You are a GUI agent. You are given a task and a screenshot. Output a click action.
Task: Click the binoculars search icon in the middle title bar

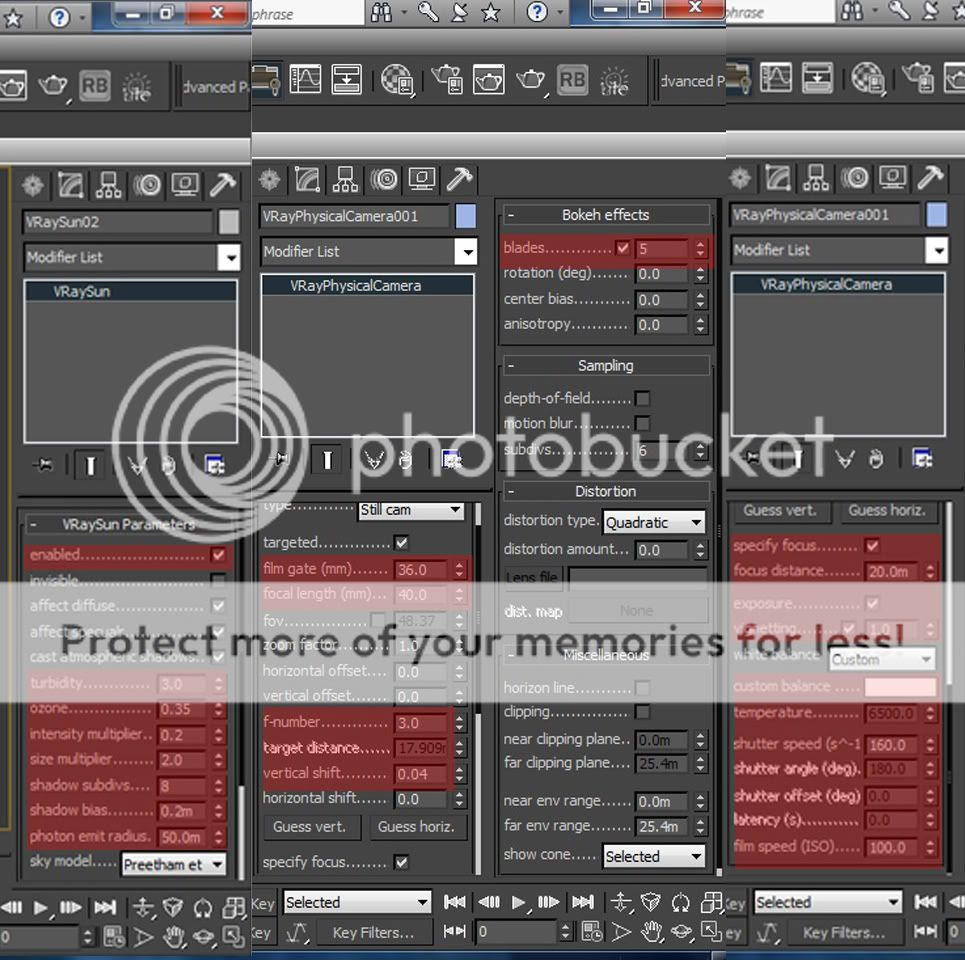click(381, 12)
